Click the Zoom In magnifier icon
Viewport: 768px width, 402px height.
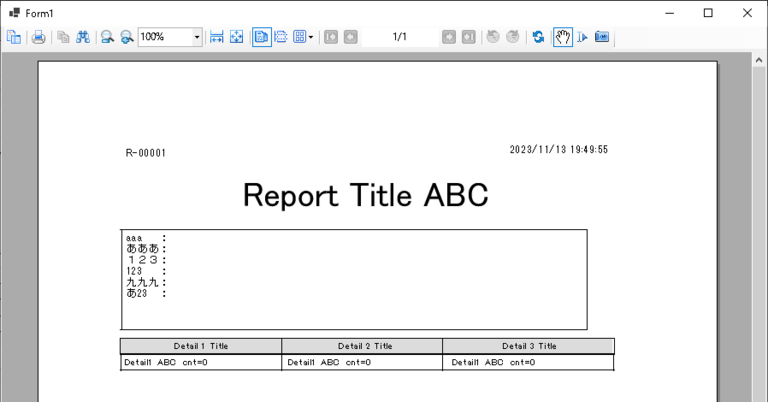(x=126, y=37)
